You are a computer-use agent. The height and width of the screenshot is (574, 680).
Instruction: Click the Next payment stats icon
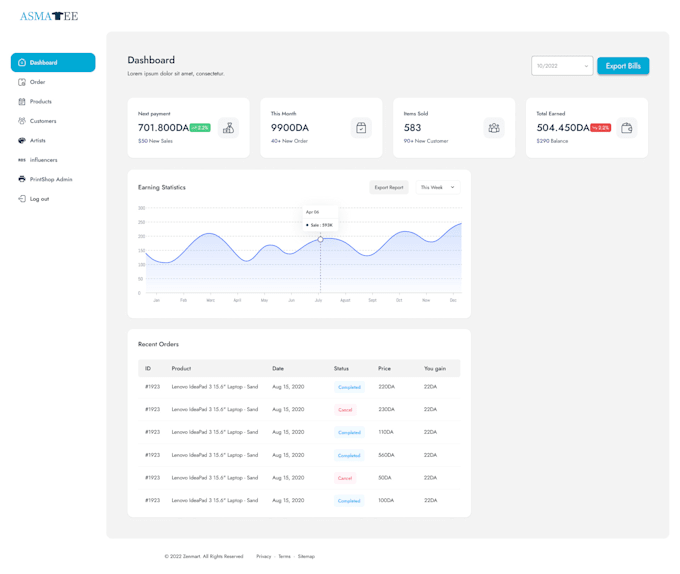tap(228, 128)
